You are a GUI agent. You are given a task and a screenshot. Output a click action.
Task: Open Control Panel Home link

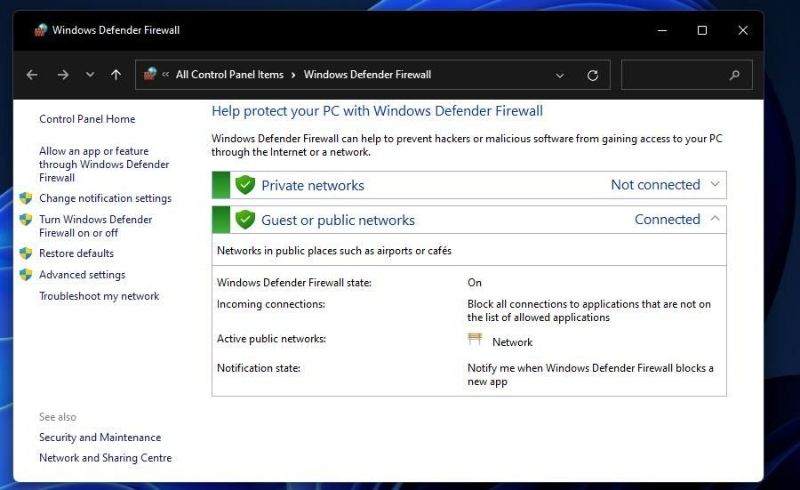[x=87, y=119]
